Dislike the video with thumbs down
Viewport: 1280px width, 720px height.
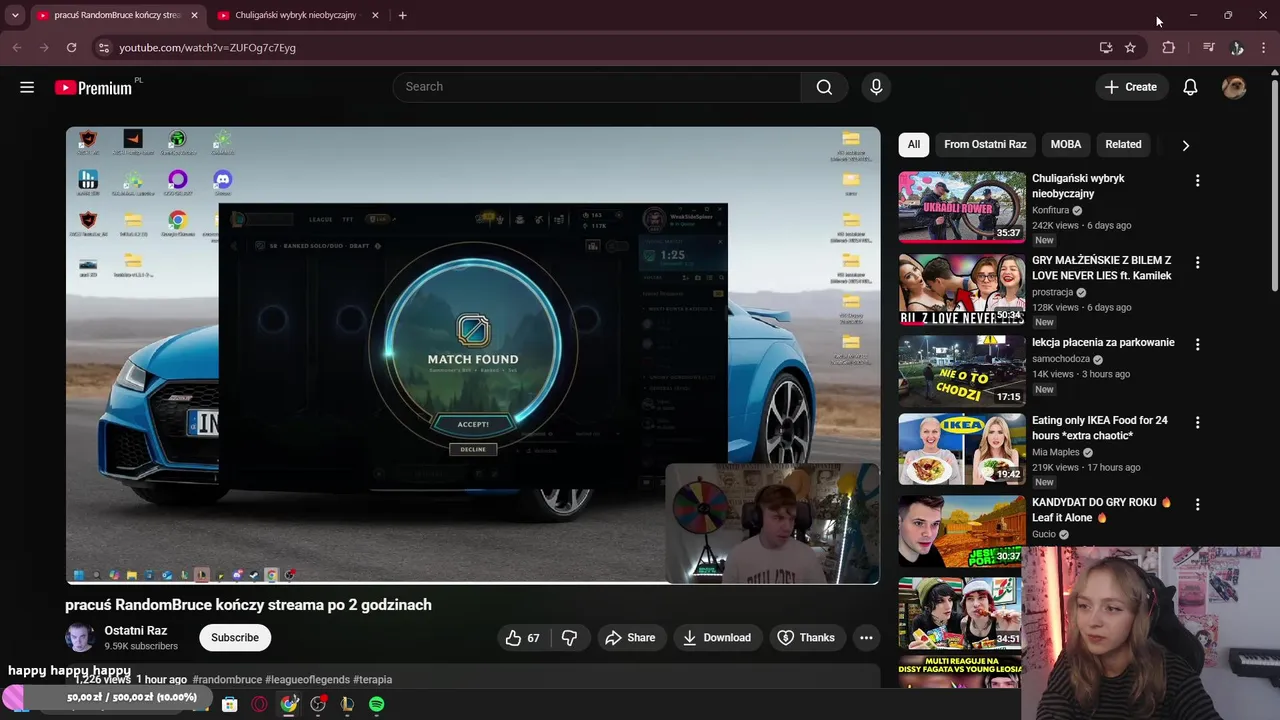tap(570, 638)
